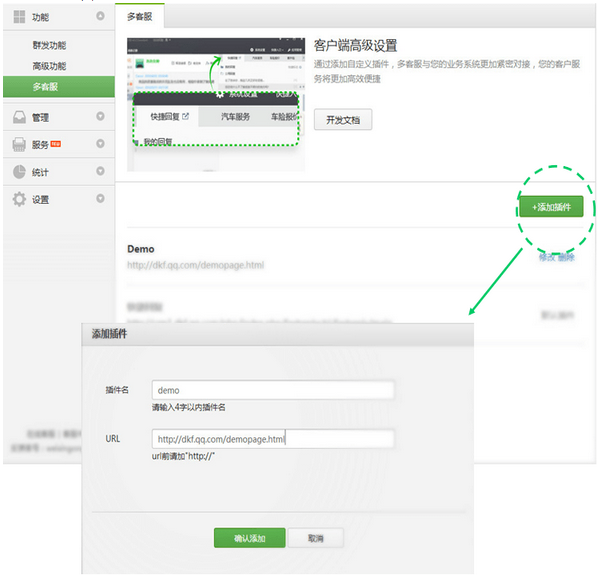
Task: Select the 多客服 sidebar item
Action: click(59, 86)
